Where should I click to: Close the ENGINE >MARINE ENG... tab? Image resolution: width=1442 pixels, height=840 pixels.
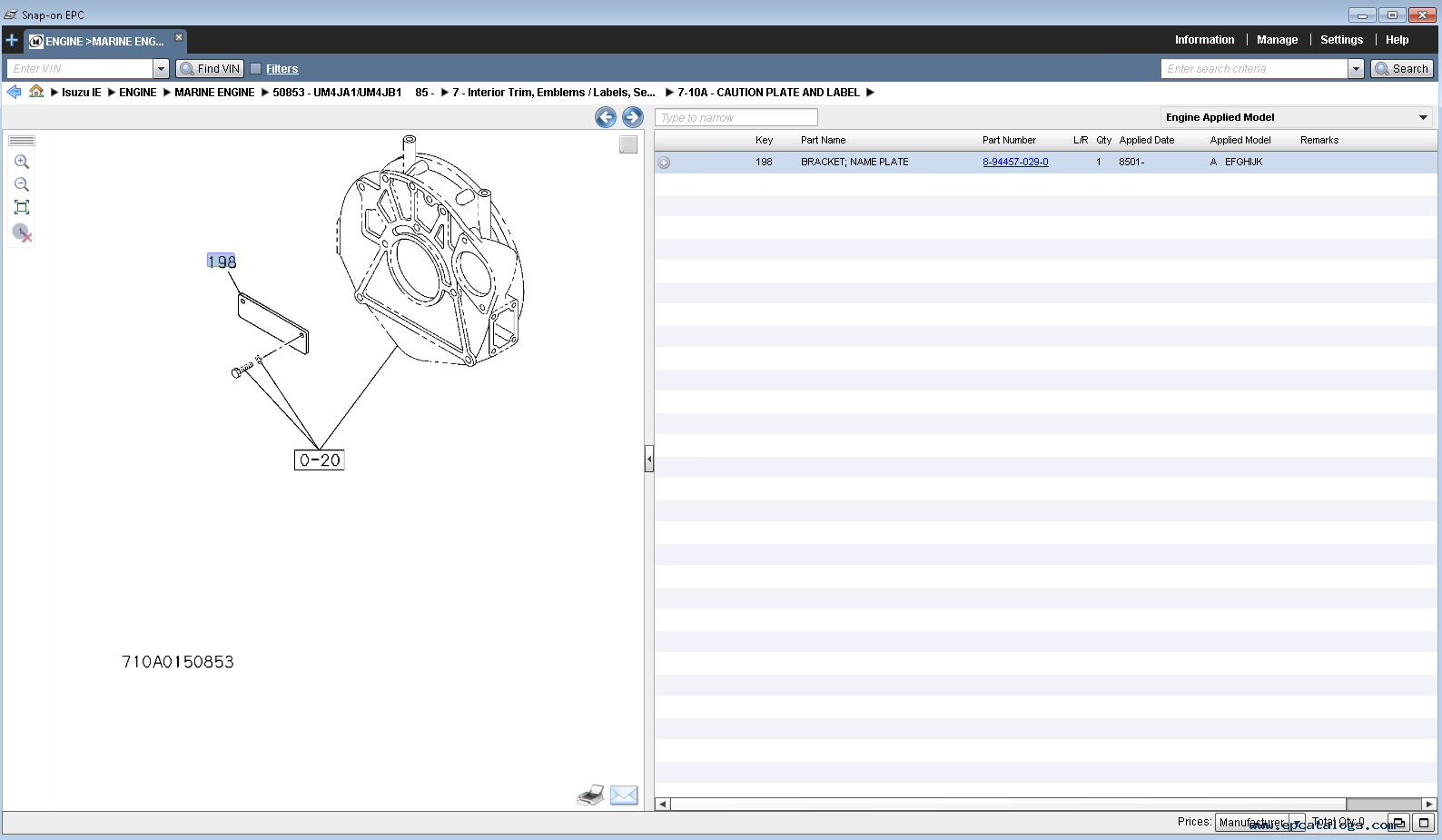[x=179, y=37]
